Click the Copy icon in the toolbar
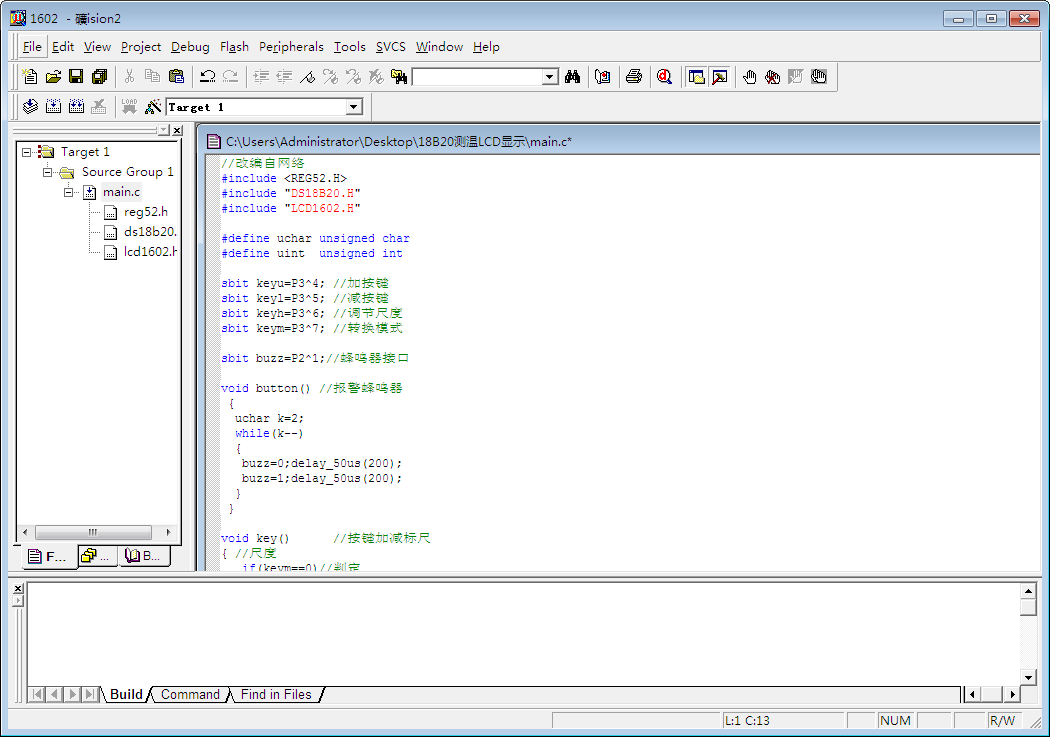Viewport: 1050px width, 737px height. click(x=153, y=77)
